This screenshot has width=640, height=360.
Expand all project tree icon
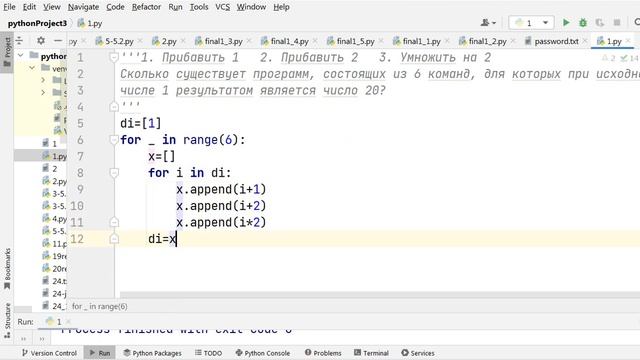pos(19,41)
